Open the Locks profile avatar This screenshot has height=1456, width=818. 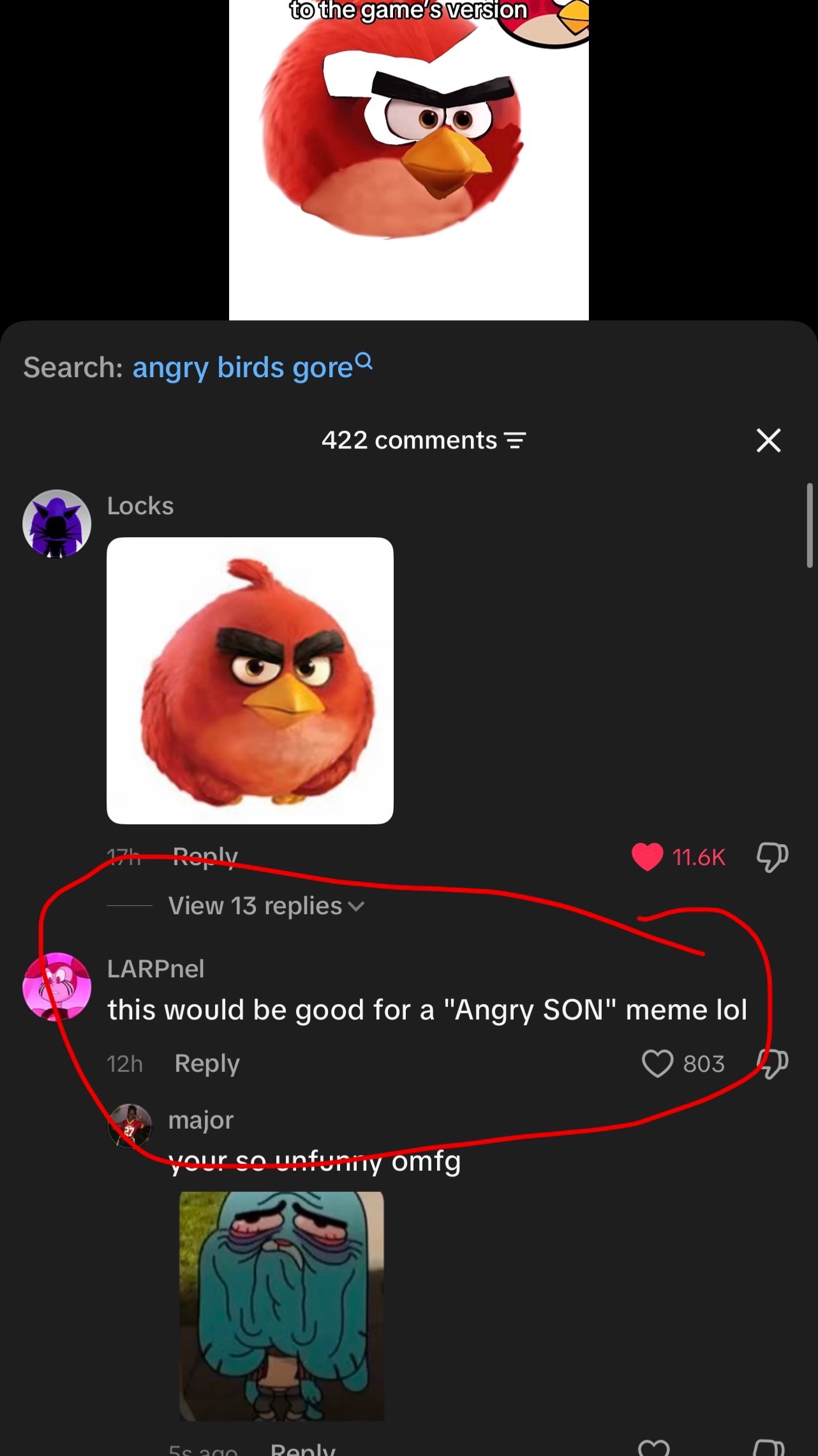57,524
